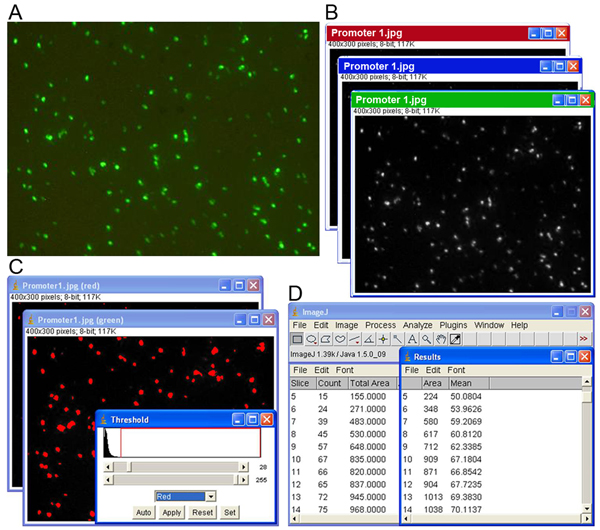
Task: Select the Point (crosshair) tool
Action: point(383,340)
